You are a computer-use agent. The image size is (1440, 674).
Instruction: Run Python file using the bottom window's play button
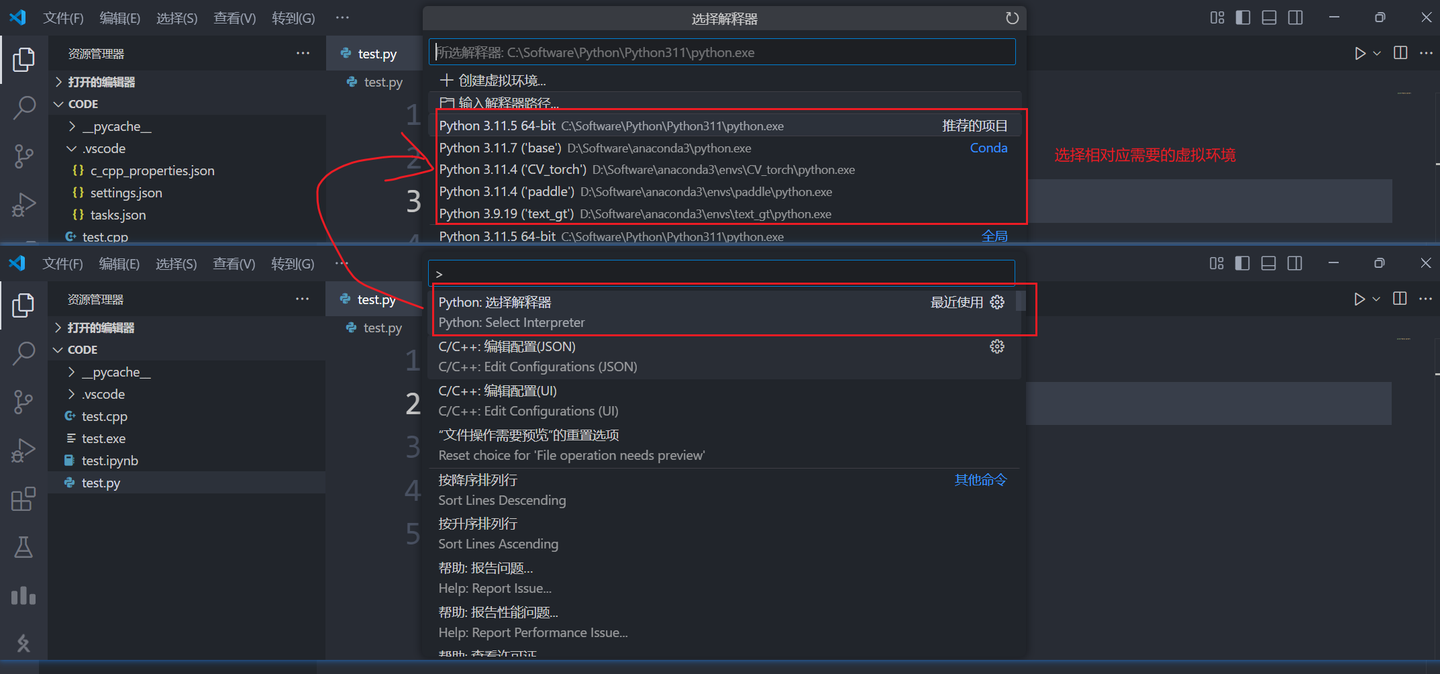pyautogui.click(x=1359, y=299)
